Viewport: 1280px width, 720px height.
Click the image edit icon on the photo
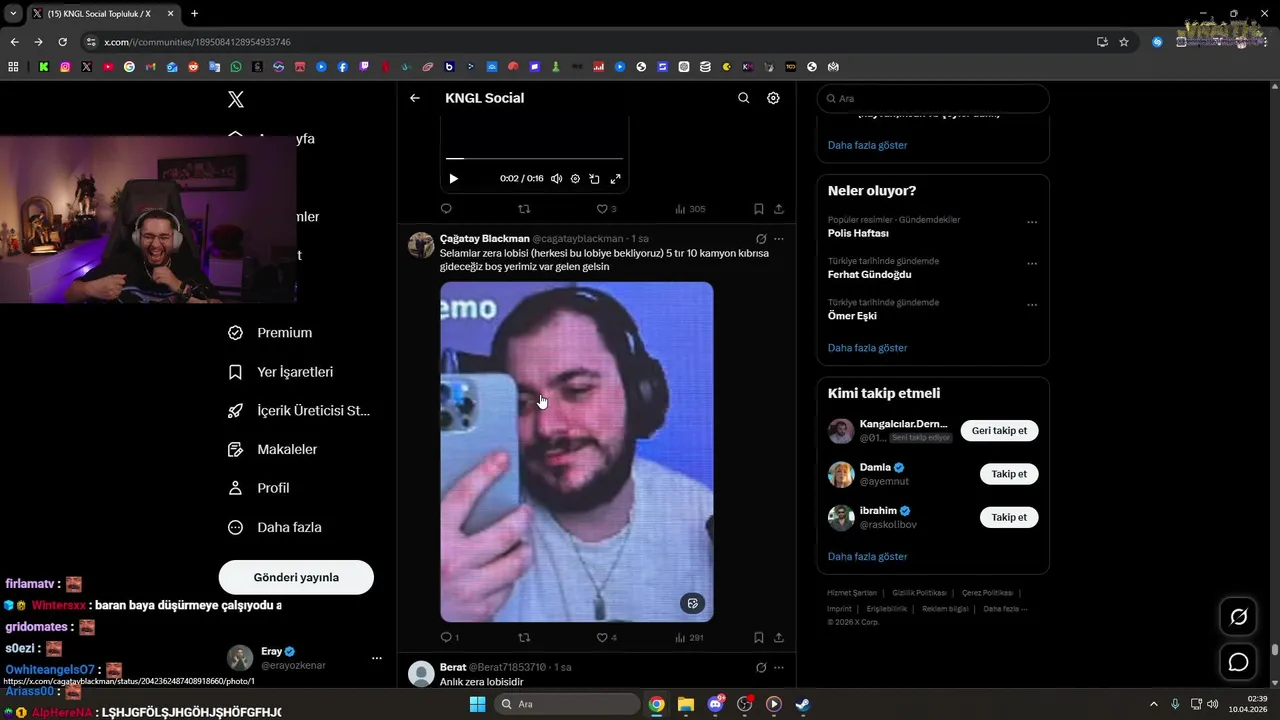tap(692, 603)
